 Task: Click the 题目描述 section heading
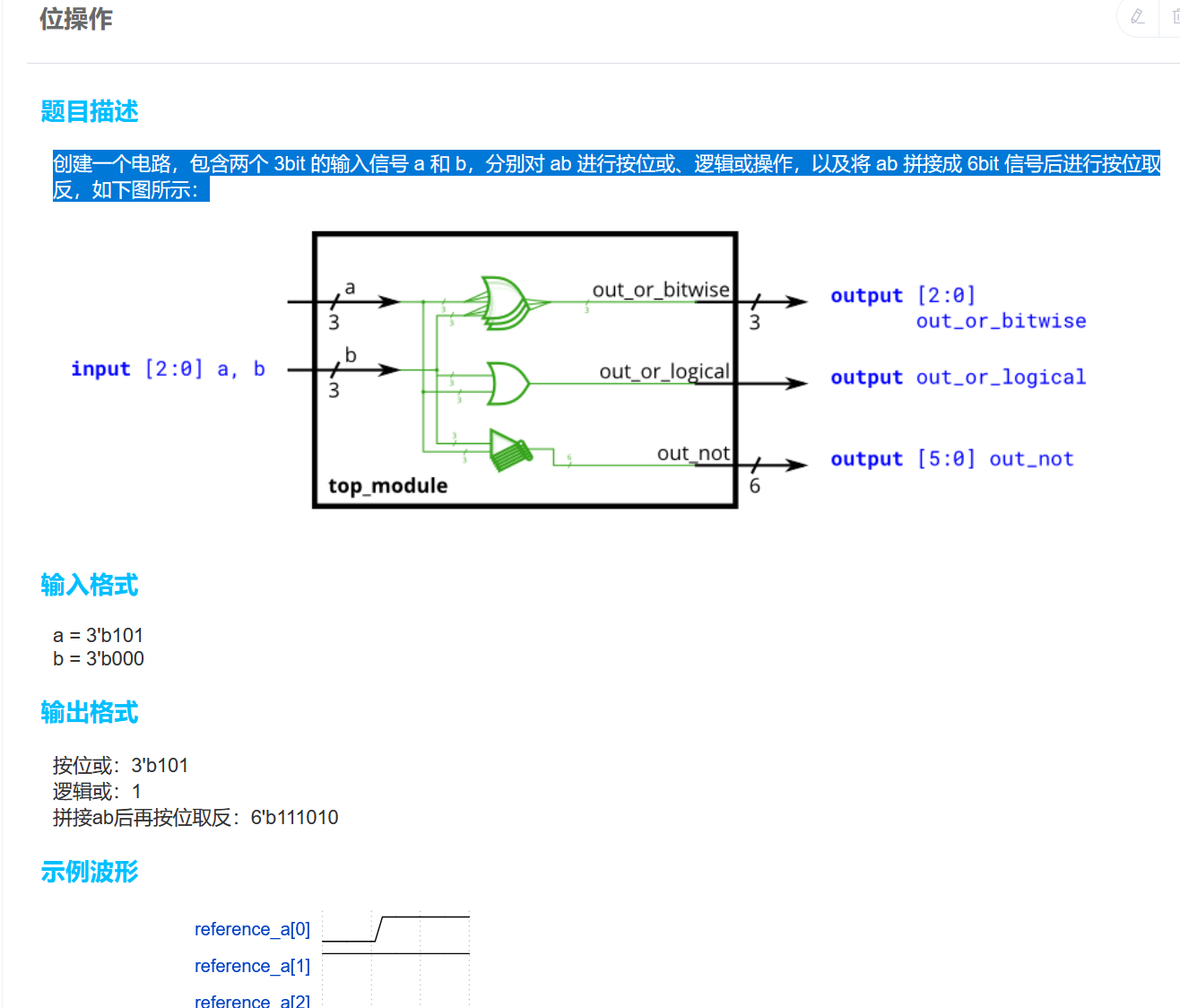90,111
